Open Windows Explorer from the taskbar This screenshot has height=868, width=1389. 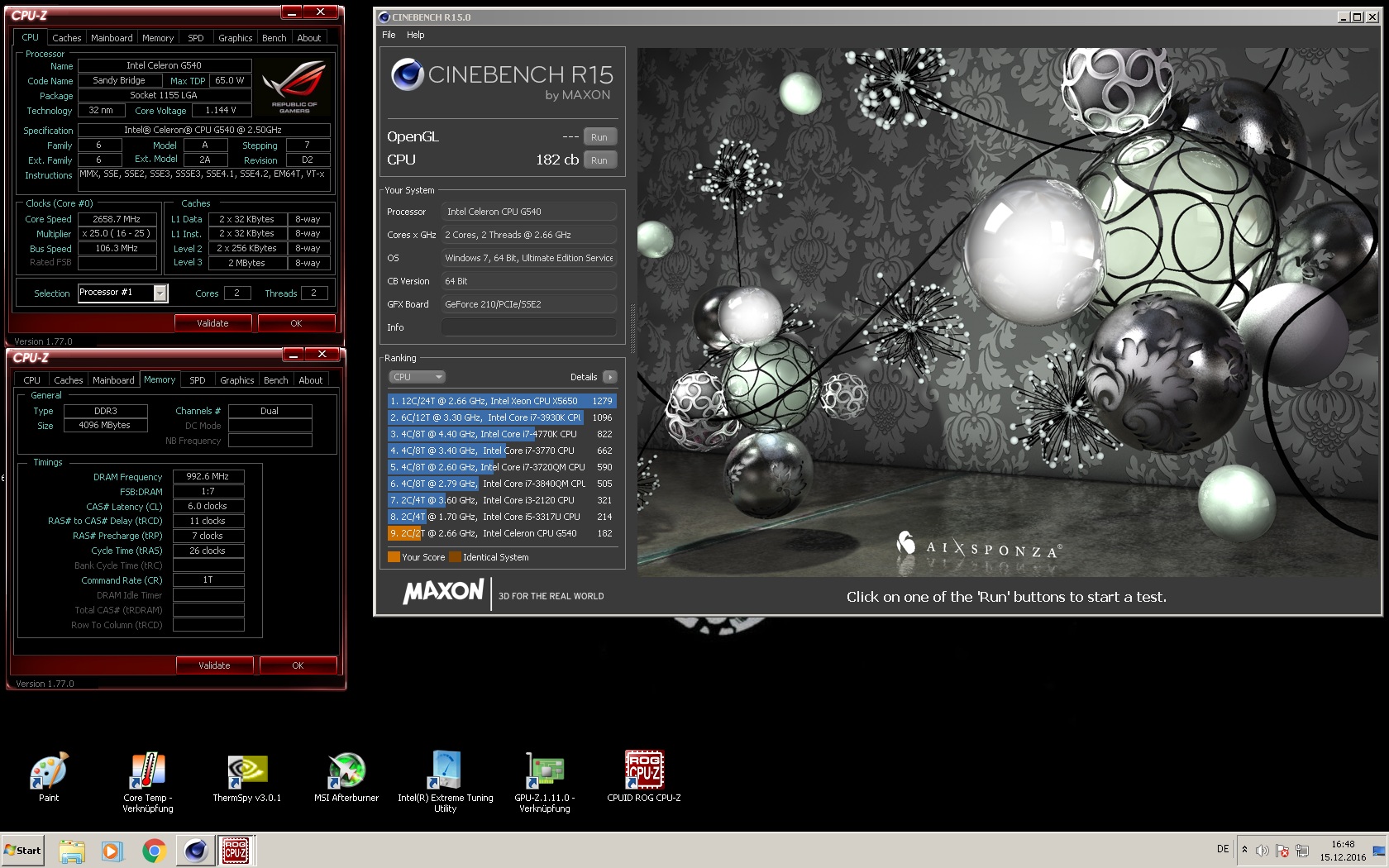pyautogui.click(x=72, y=851)
